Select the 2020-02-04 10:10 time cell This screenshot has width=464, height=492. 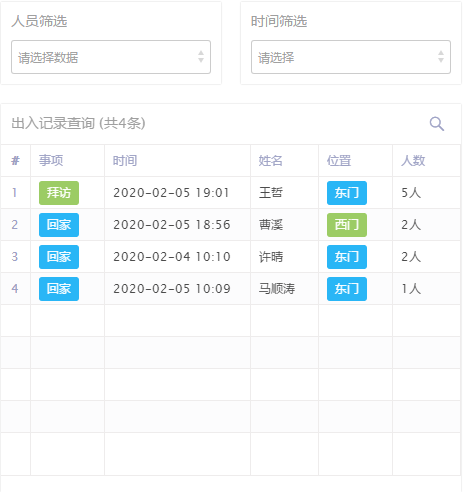click(172, 257)
